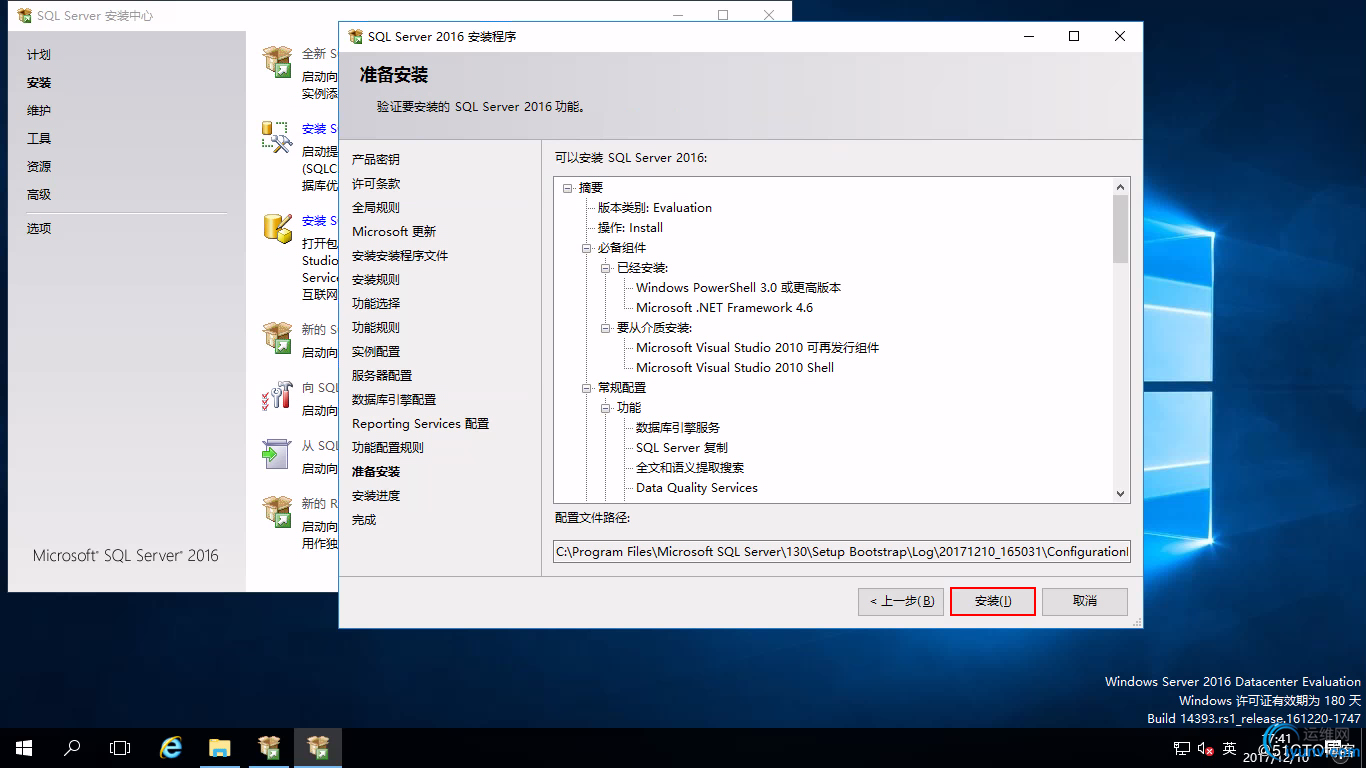Select Microsoft Visual Studio 2010 Shell row
Viewport: 1366px width, 768px height.
click(735, 368)
